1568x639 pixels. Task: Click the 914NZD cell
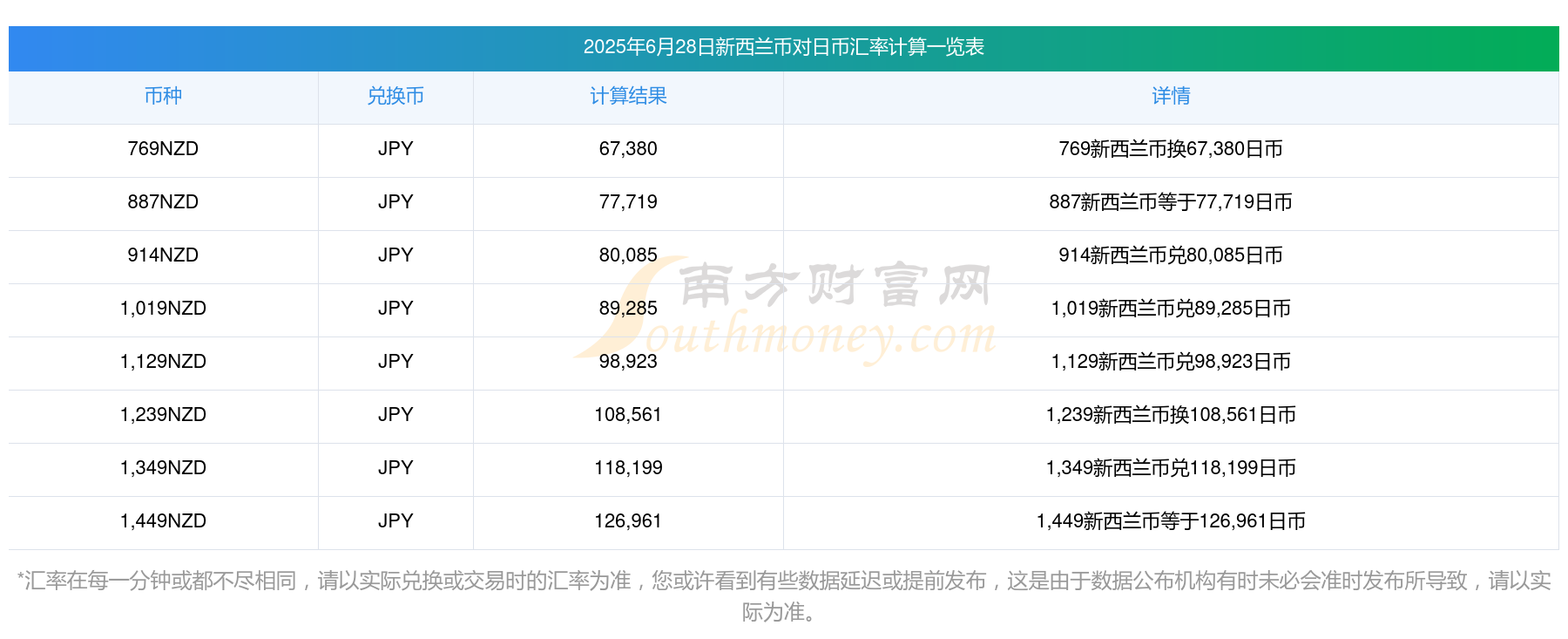163,255
